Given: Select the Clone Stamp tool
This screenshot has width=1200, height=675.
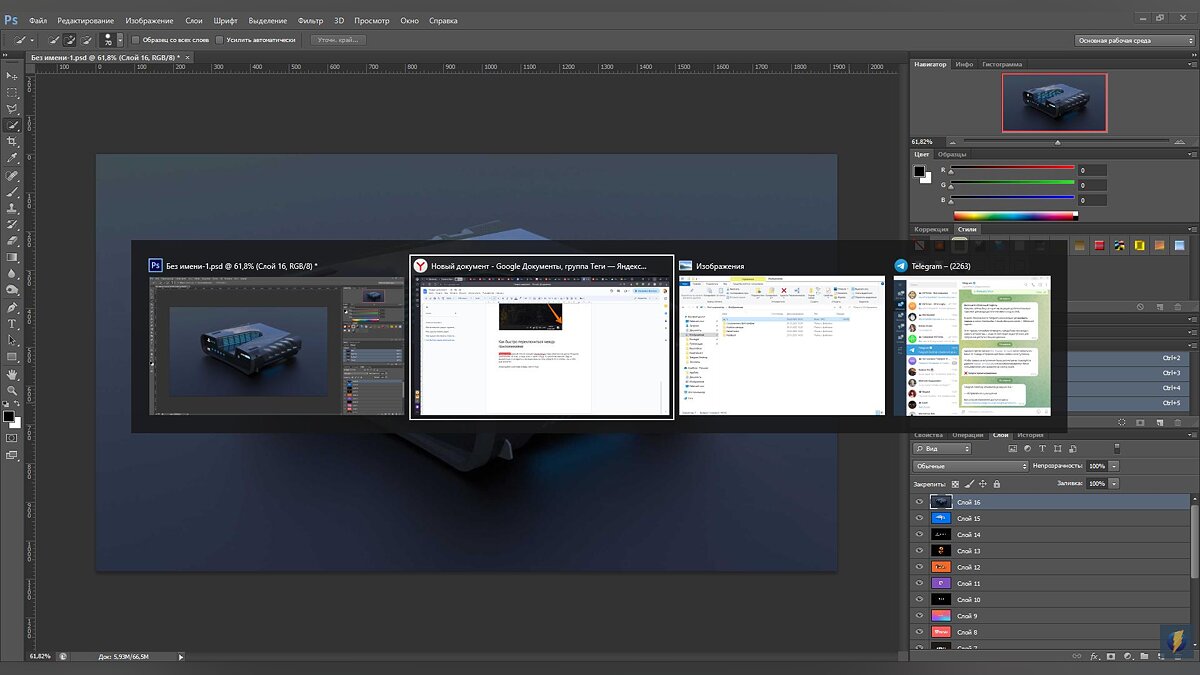Looking at the screenshot, I should coord(12,208).
